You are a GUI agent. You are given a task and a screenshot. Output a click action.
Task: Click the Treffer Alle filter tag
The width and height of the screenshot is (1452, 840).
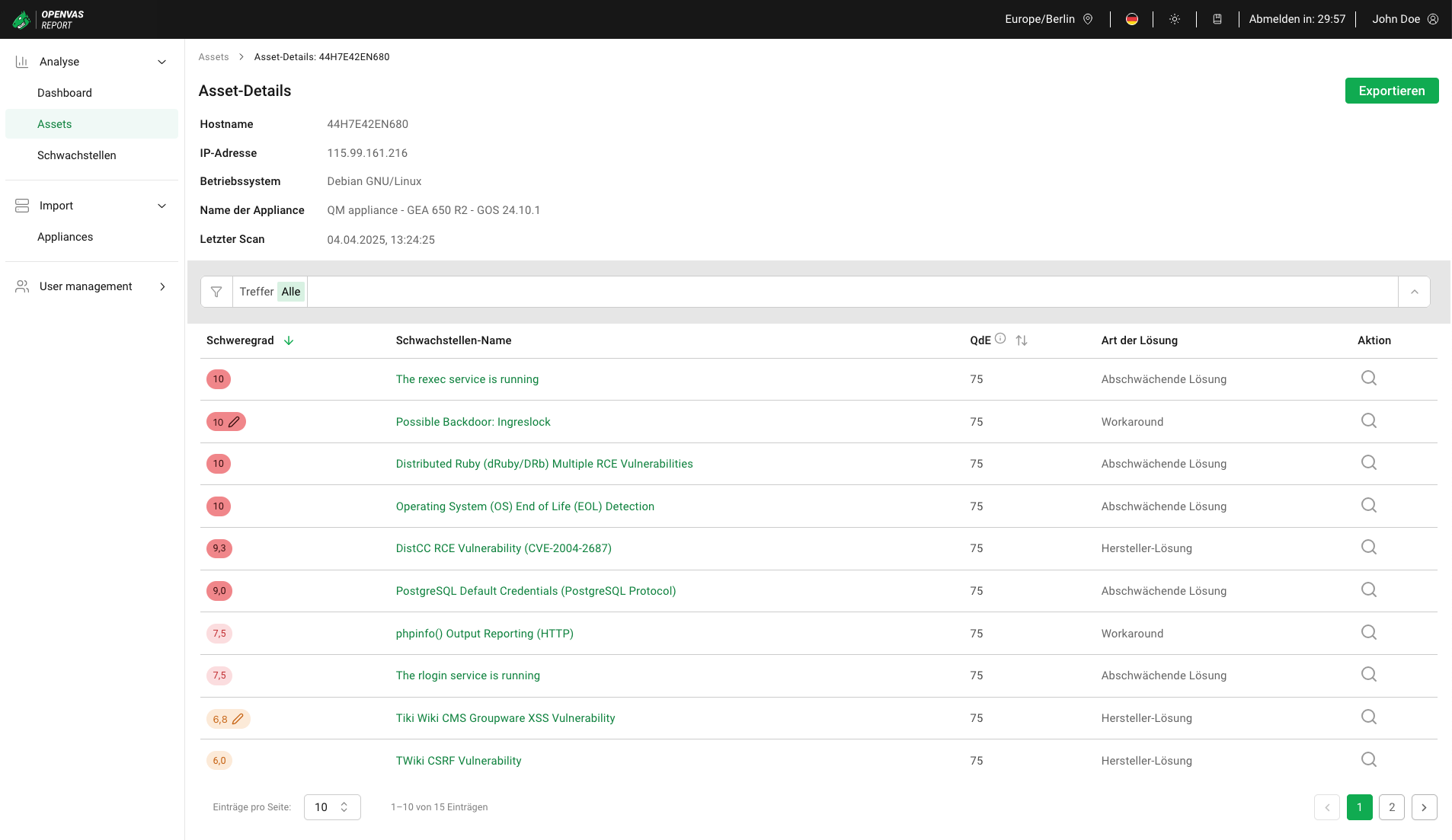pos(271,292)
